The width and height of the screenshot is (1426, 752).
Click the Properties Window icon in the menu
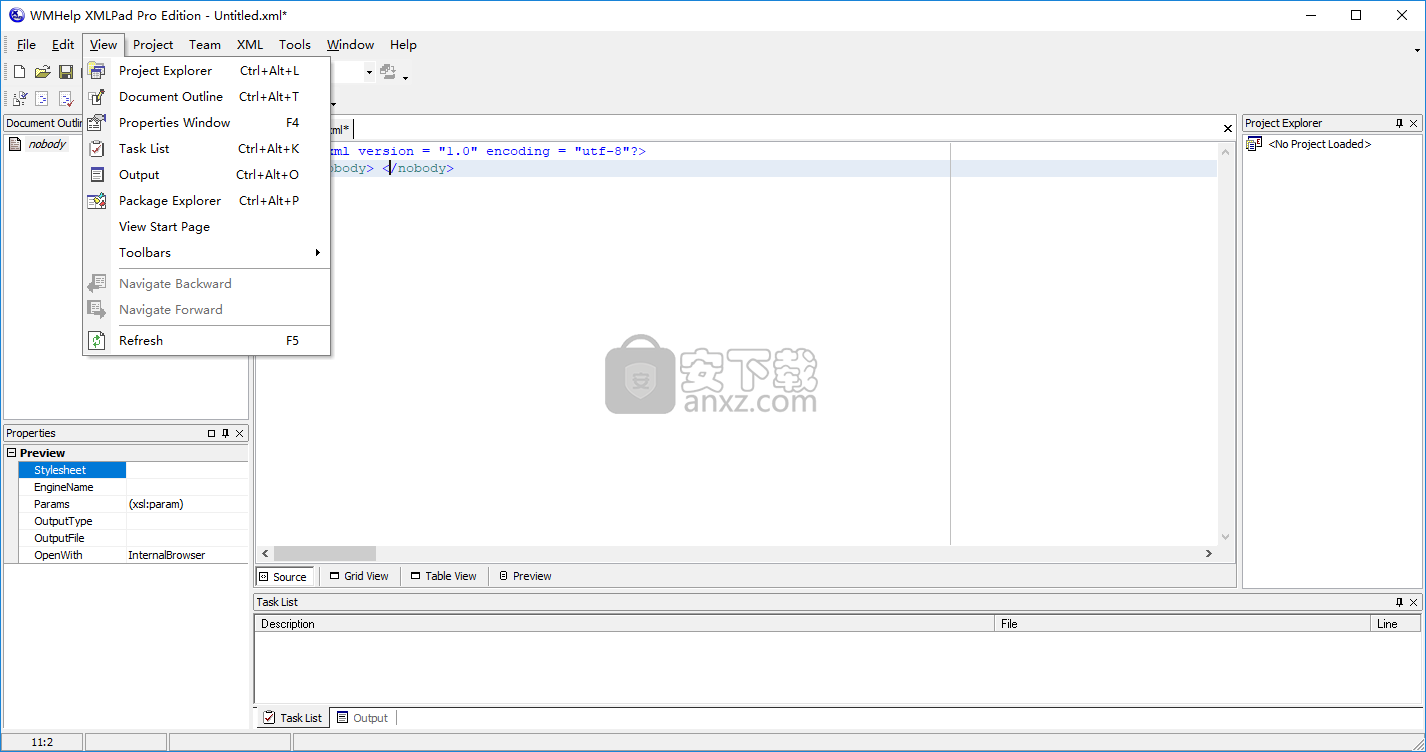click(x=97, y=123)
